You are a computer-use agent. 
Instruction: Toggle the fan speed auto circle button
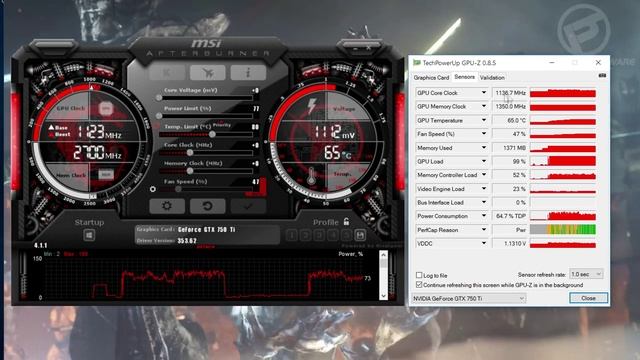tap(153, 189)
